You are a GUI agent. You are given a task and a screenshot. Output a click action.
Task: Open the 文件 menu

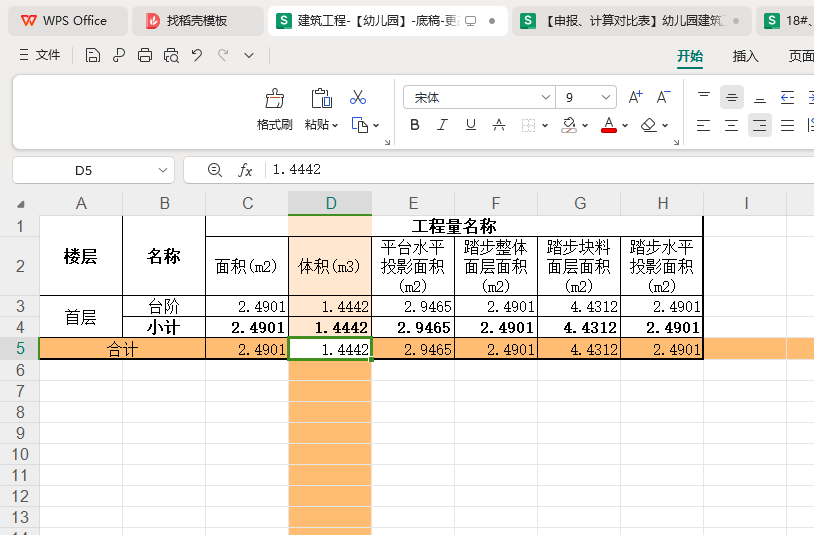point(40,55)
